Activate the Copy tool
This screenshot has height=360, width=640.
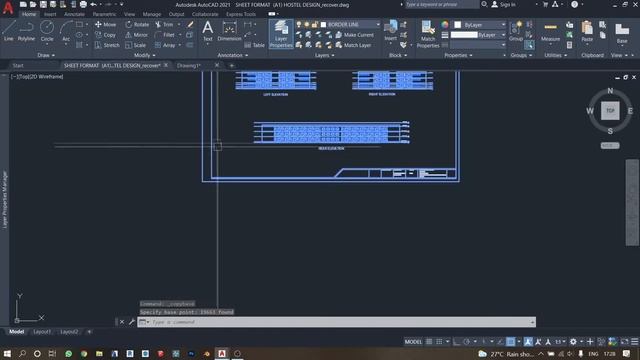[105, 35]
